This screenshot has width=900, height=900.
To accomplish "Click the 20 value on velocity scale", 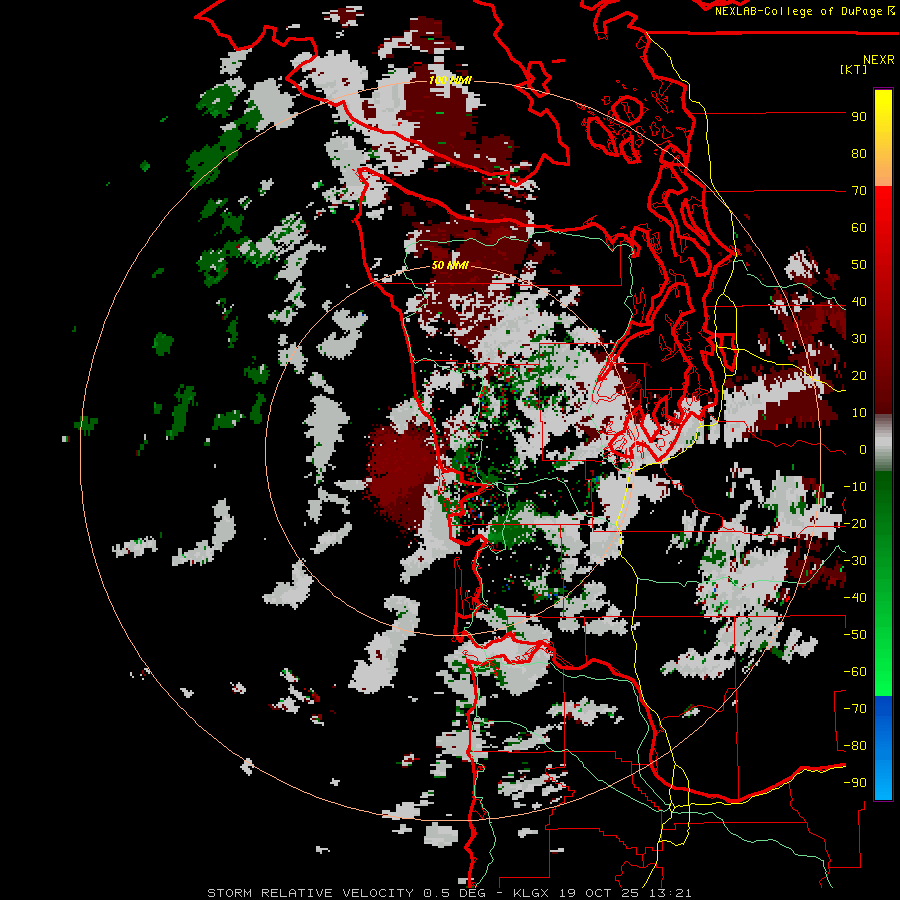I will 859,376.
